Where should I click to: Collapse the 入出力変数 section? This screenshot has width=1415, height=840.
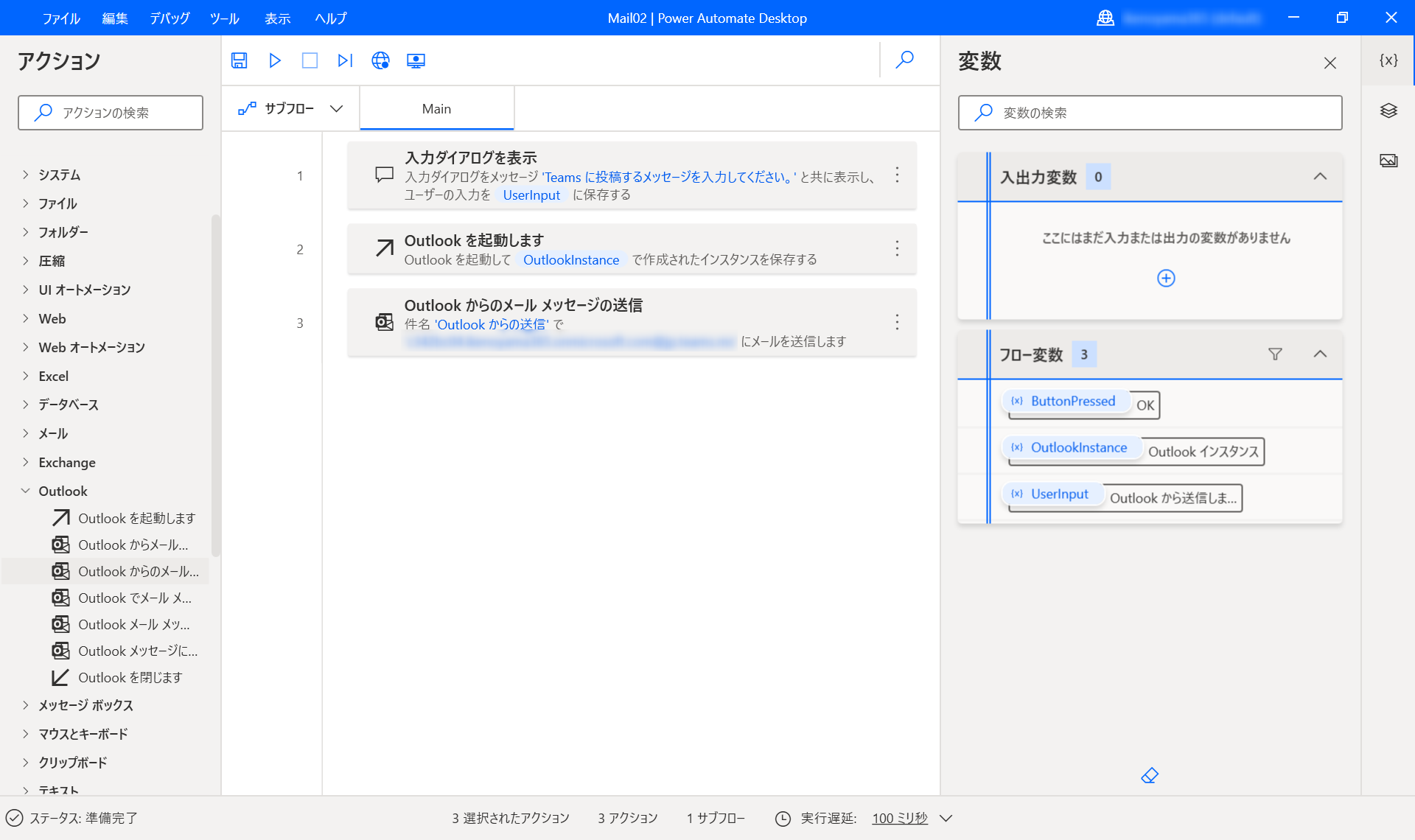pos(1320,177)
